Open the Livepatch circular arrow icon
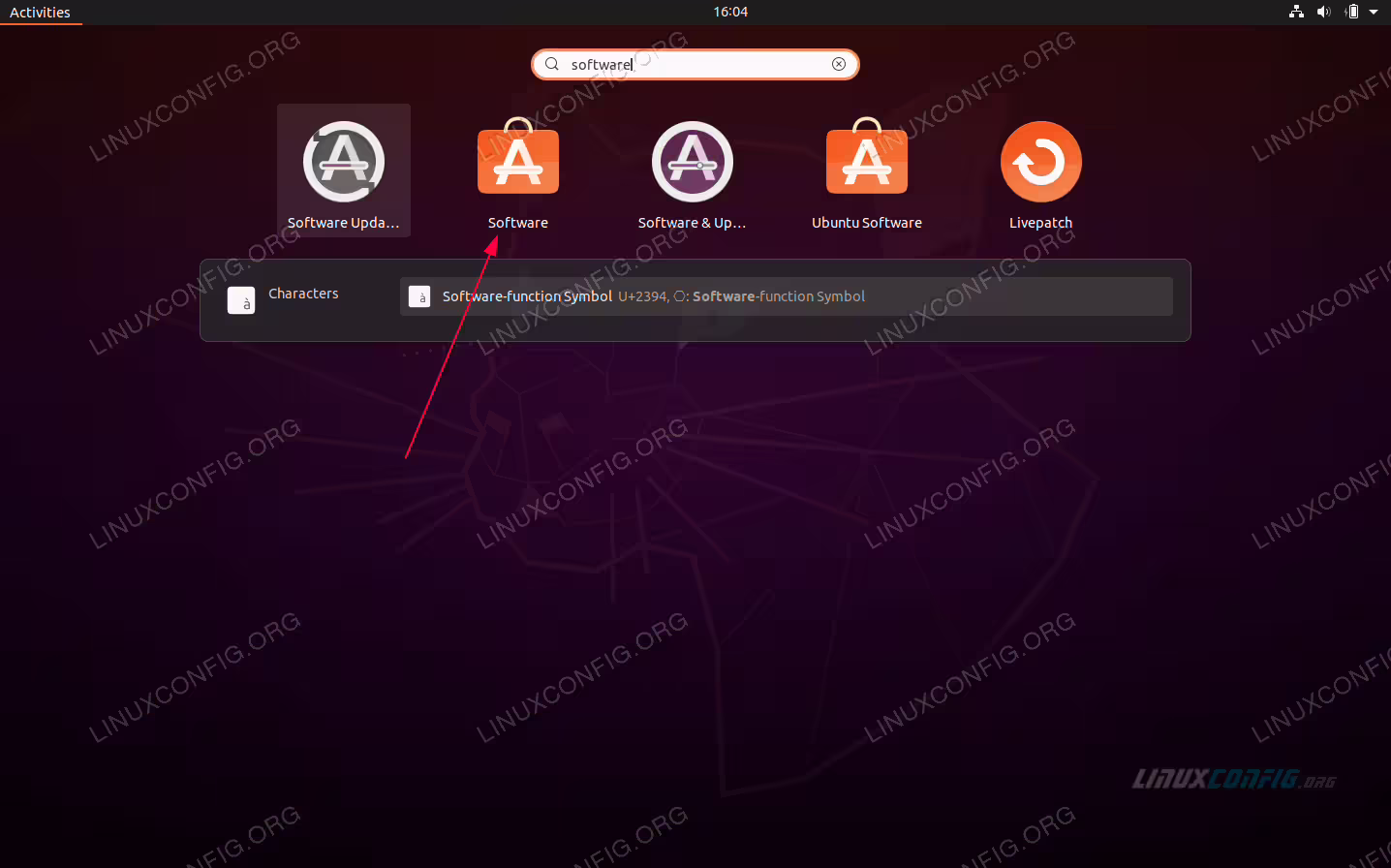The width and height of the screenshot is (1391, 868). click(1041, 162)
